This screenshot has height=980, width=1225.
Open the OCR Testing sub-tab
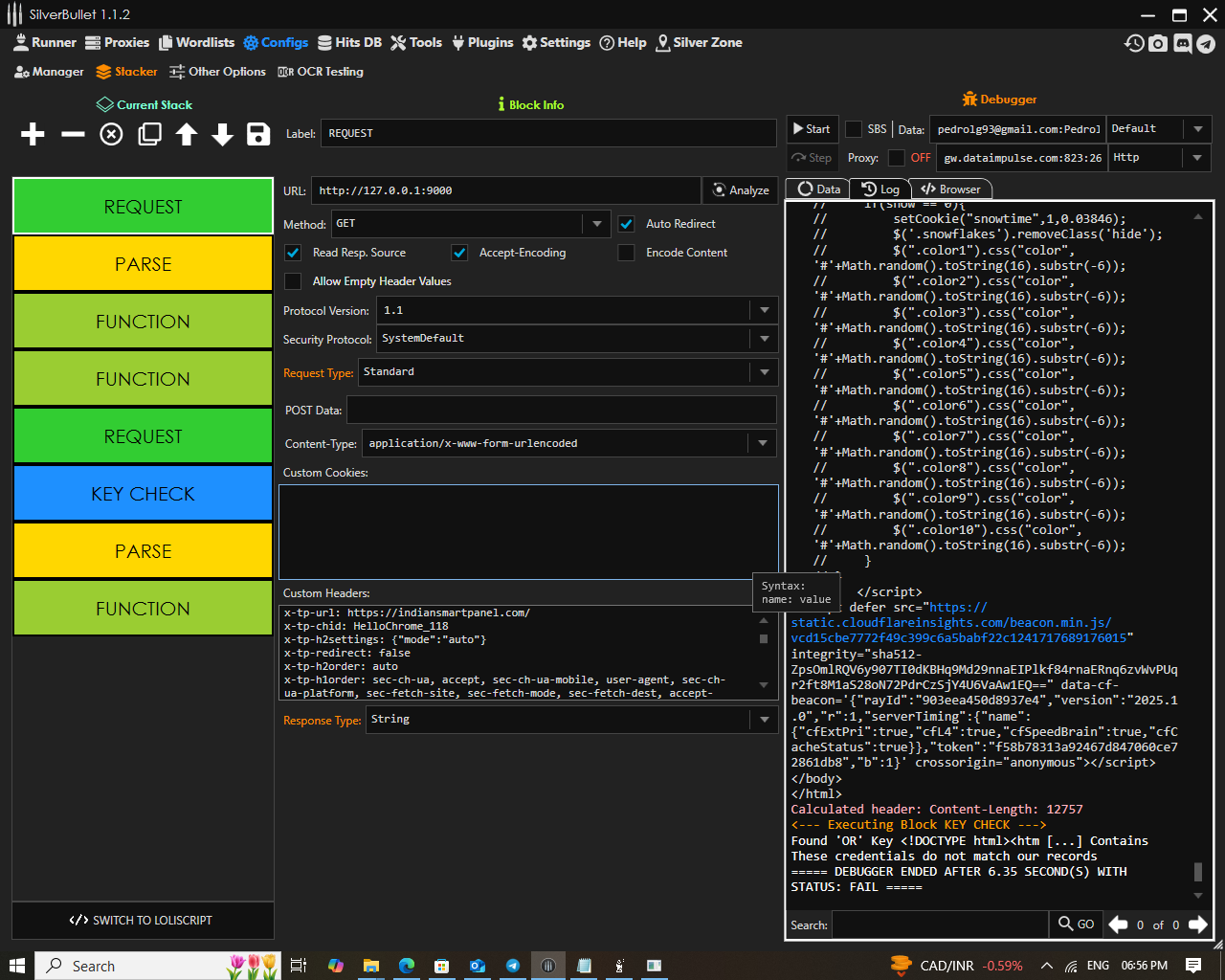coord(321,72)
